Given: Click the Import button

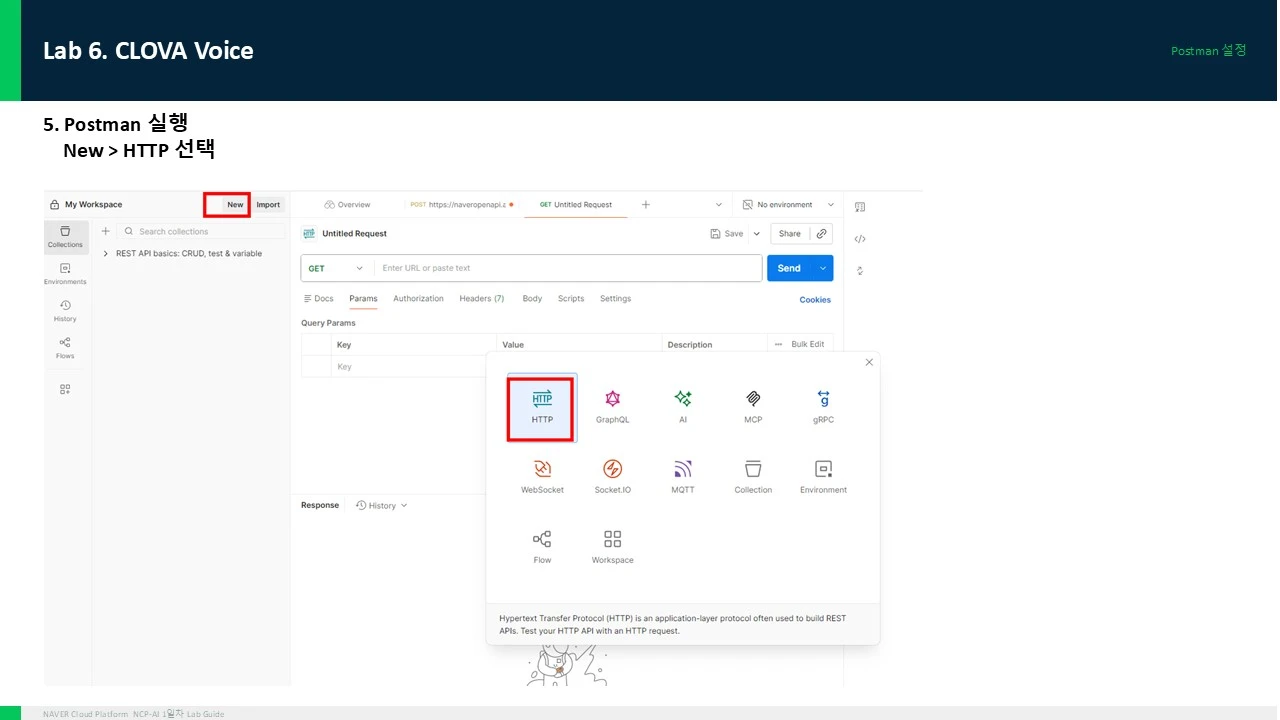Looking at the screenshot, I should pos(268,205).
